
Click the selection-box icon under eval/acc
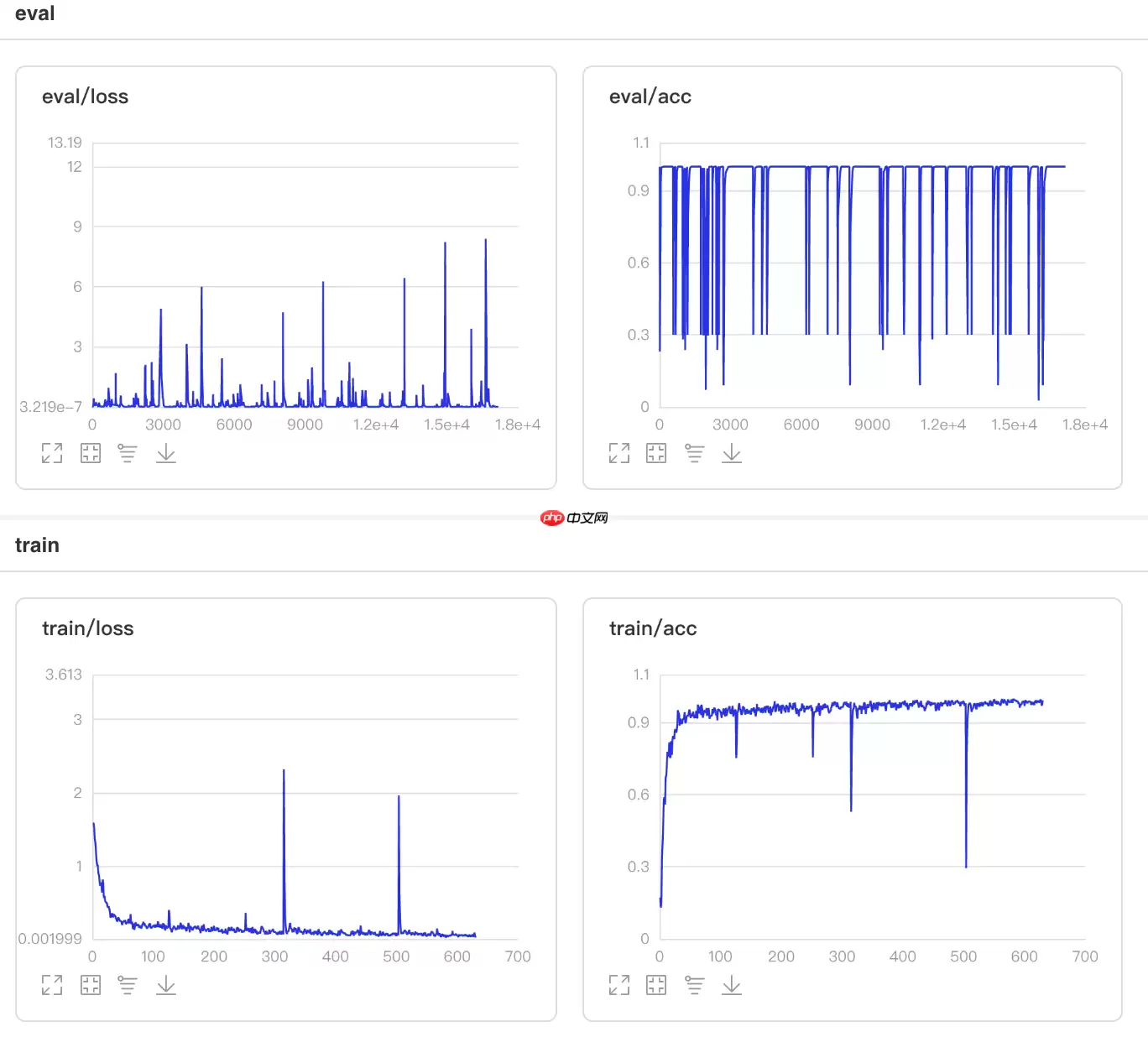[656, 454]
